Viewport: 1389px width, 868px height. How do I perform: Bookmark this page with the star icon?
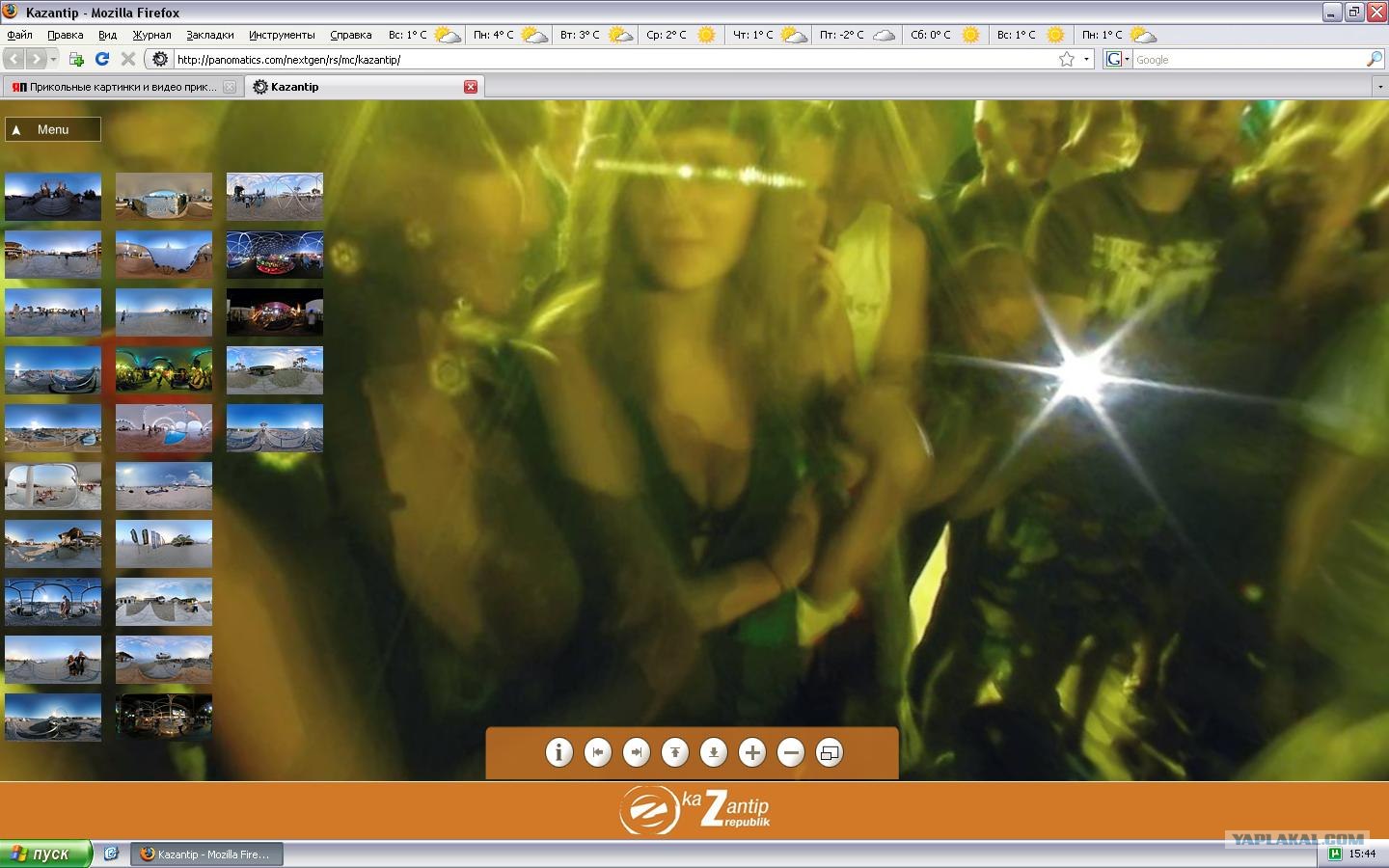(x=1067, y=59)
